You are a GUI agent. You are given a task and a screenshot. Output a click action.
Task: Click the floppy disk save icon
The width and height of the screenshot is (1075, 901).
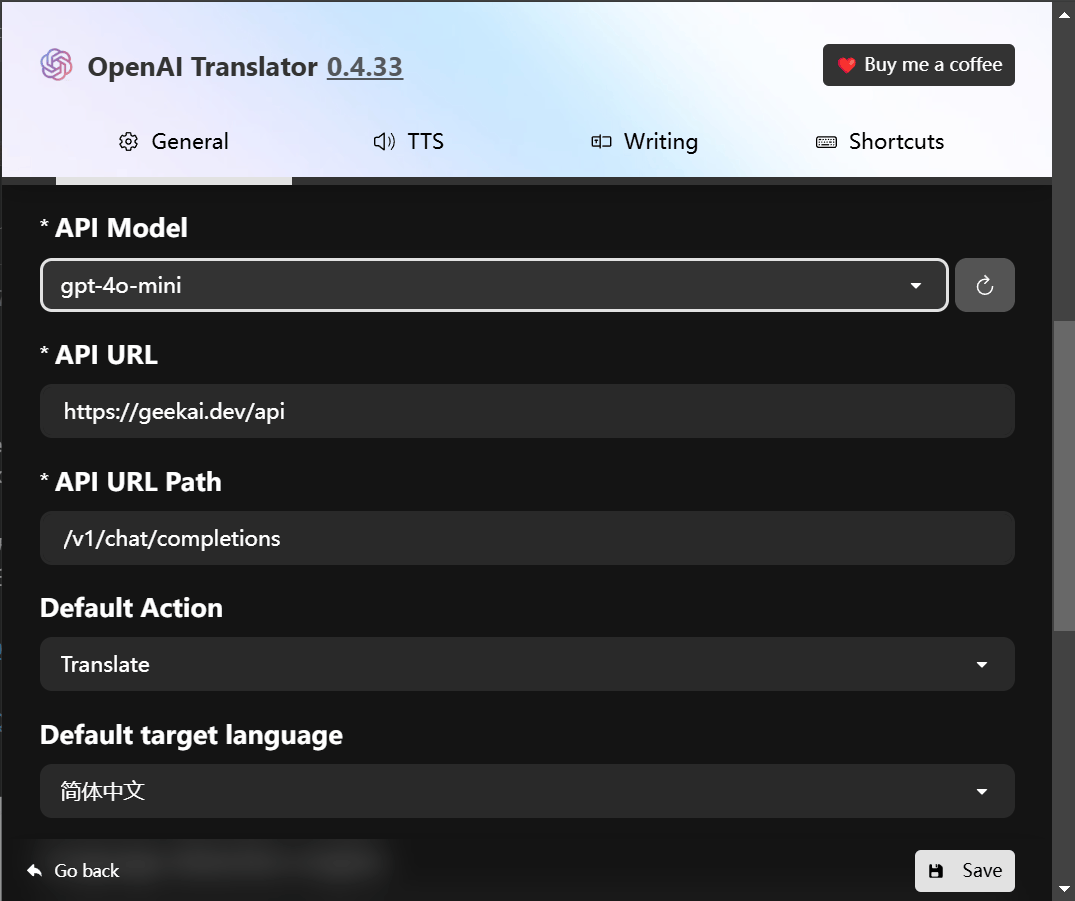(935, 871)
